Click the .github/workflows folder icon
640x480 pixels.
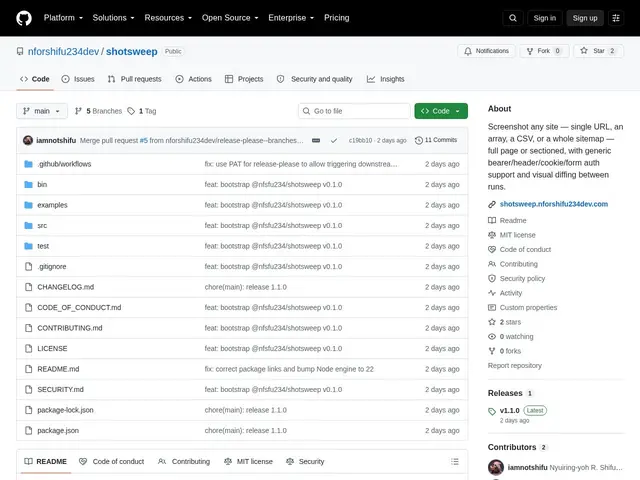point(28,164)
